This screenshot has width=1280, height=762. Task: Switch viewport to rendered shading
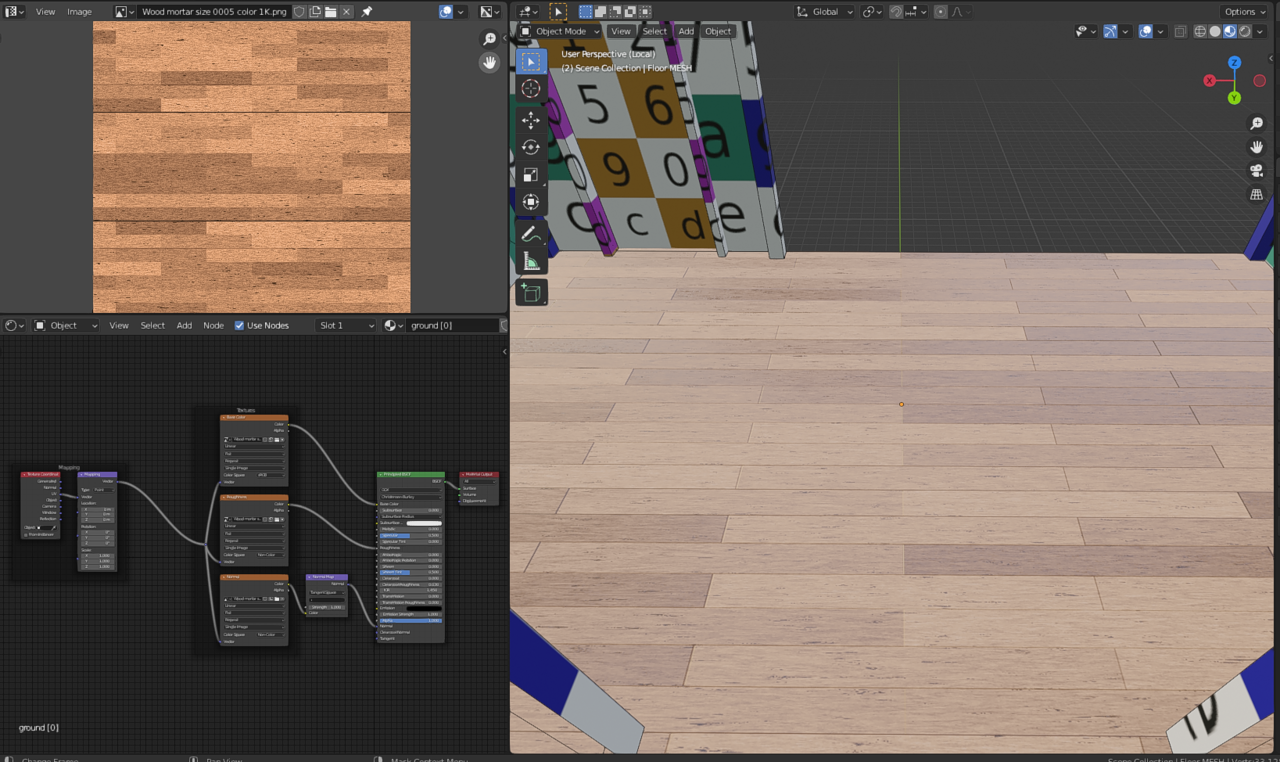[x=1245, y=31]
